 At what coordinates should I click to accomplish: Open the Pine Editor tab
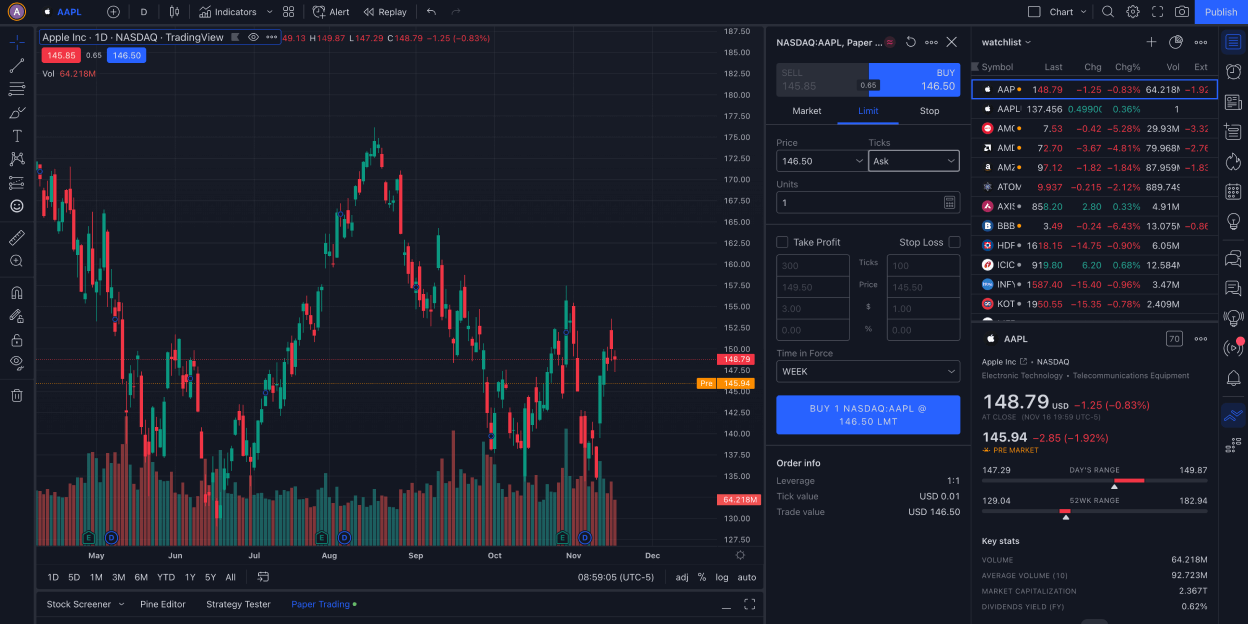tap(162, 604)
